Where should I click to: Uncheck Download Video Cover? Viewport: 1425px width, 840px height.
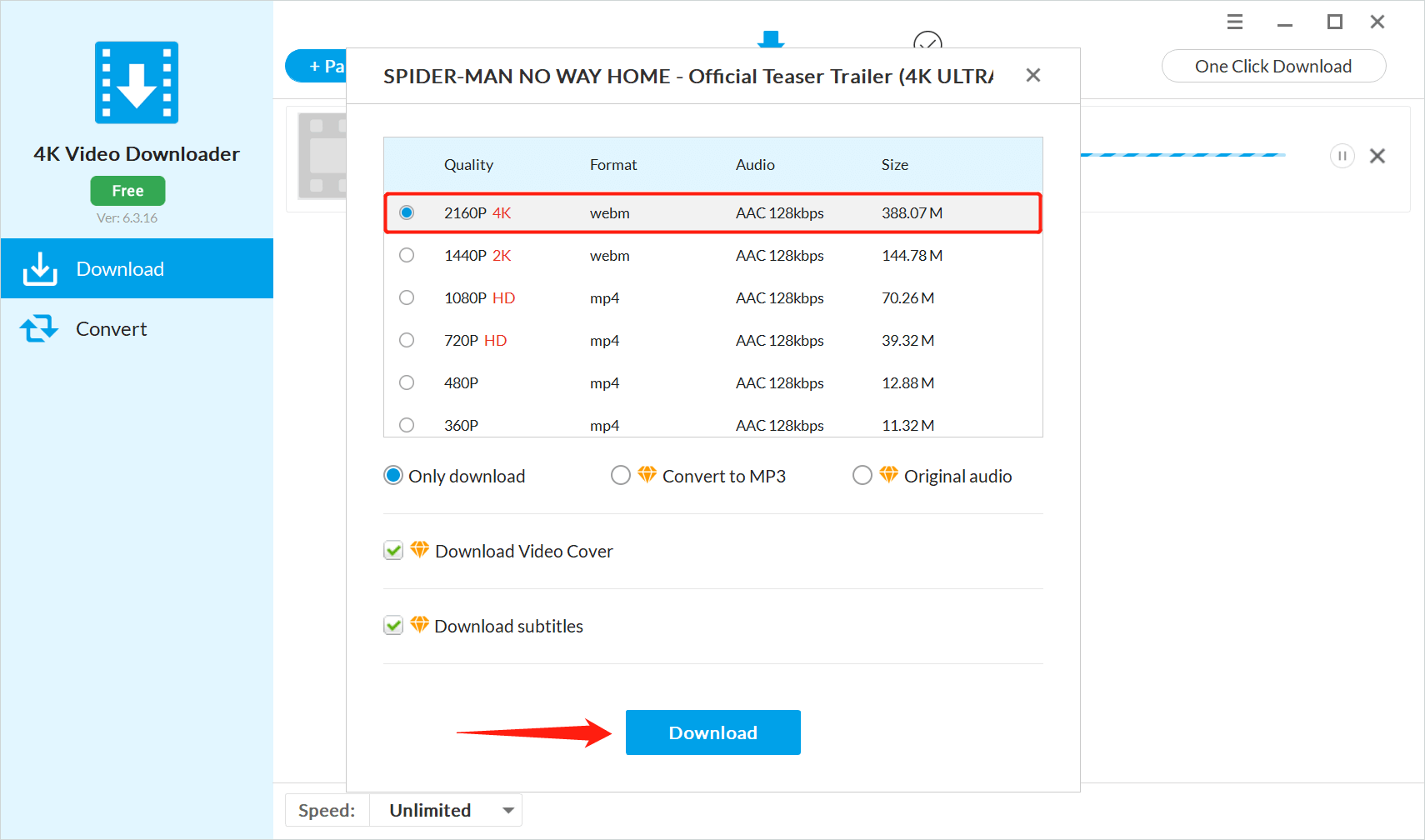click(x=393, y=551)
